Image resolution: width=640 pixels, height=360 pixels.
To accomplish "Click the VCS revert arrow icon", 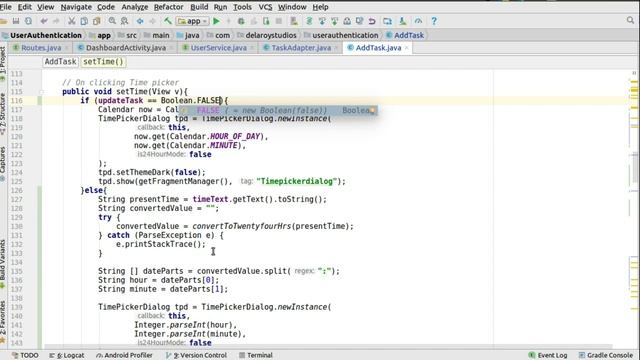I will point(372,21).
